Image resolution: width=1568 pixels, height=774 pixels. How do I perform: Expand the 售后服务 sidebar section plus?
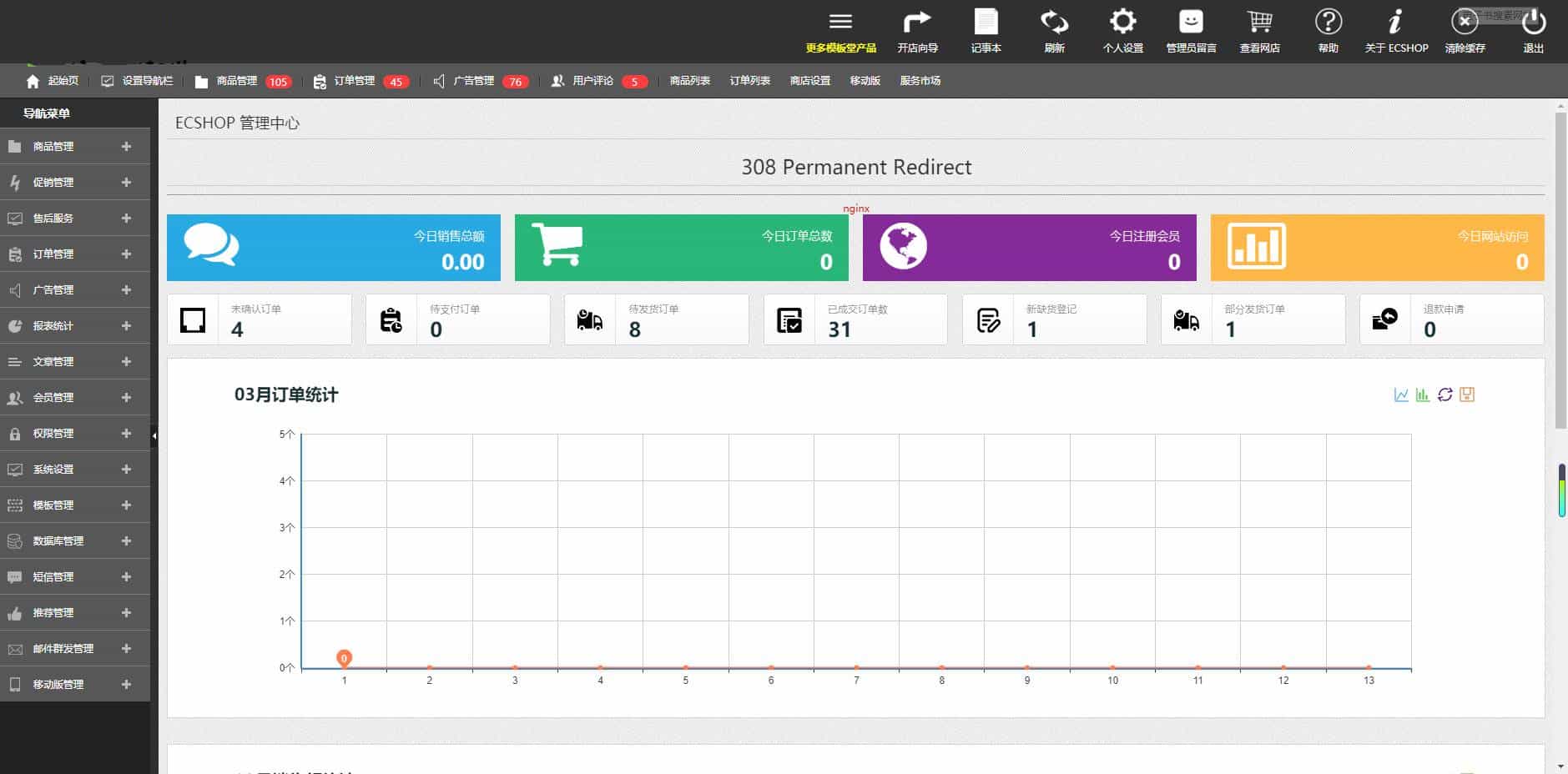[126, 219]
